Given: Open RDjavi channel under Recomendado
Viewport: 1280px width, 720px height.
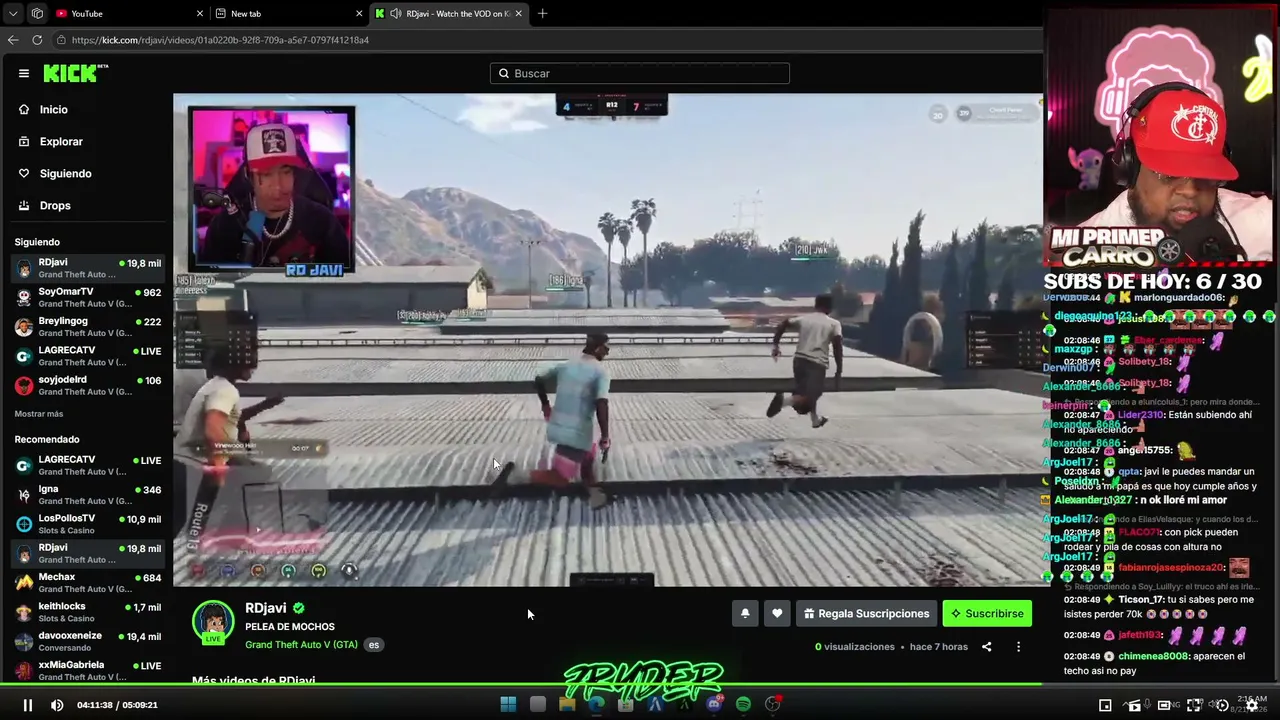Looking at the screenshot, I should point(87,553).
